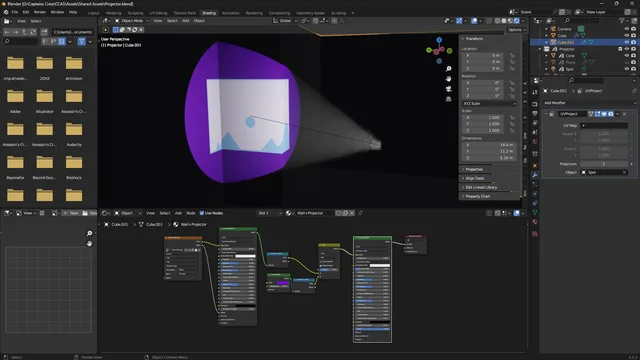Open the Render menu

[x=40, y=12]
